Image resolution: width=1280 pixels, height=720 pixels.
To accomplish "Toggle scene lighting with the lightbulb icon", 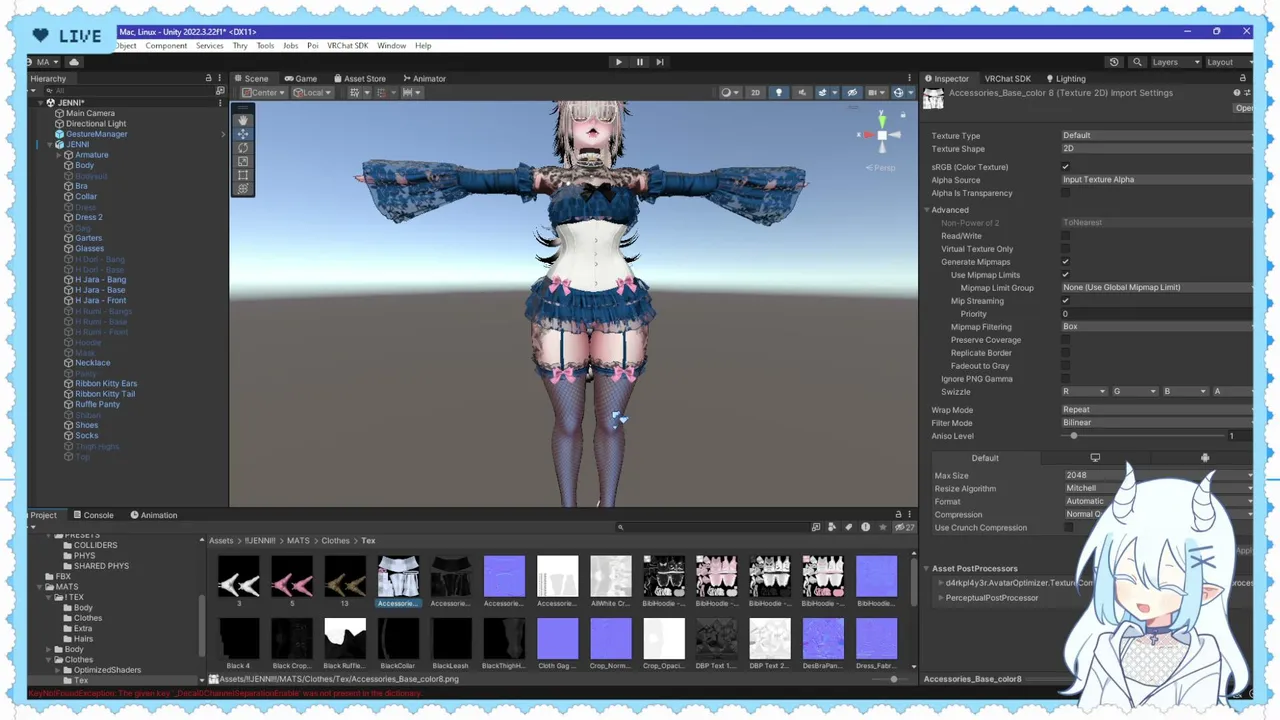I will coord(779,93).
